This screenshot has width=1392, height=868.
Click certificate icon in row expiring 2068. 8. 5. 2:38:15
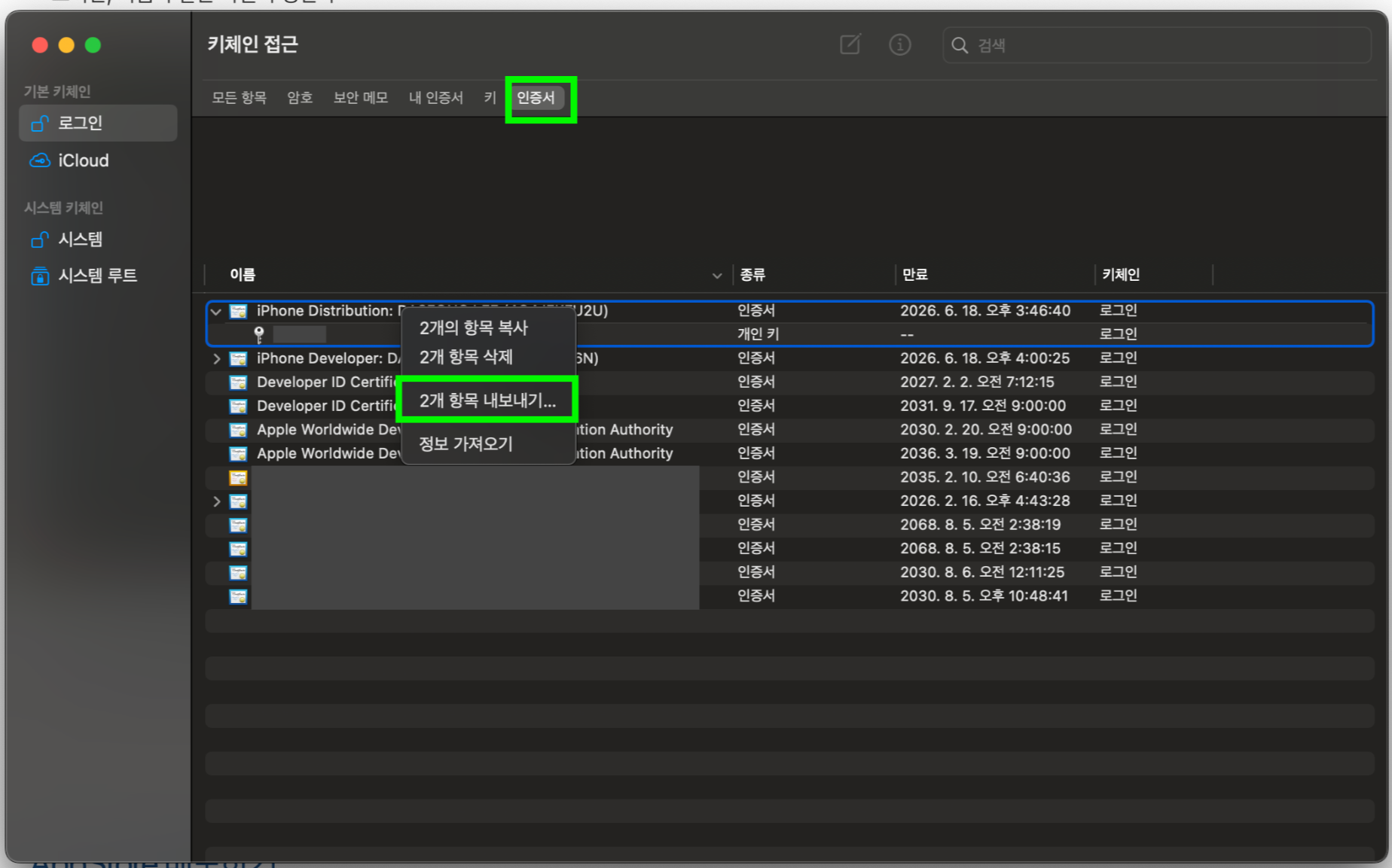(238, 549)
